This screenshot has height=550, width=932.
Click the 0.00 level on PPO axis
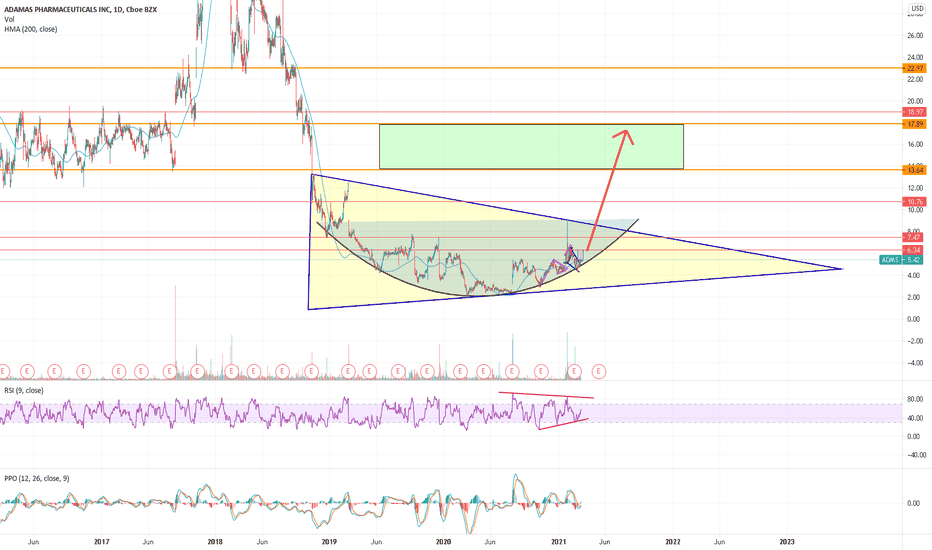tap(913, 503)
